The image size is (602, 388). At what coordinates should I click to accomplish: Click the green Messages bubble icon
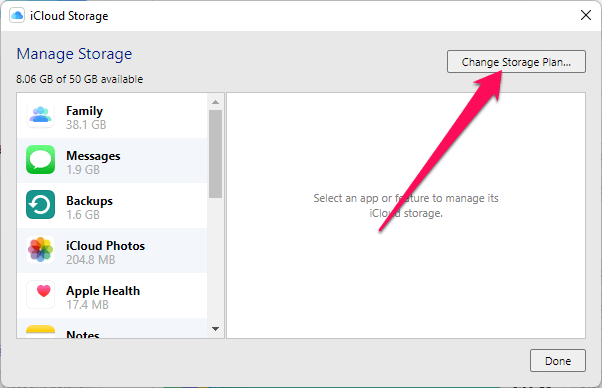pos(40,159)
